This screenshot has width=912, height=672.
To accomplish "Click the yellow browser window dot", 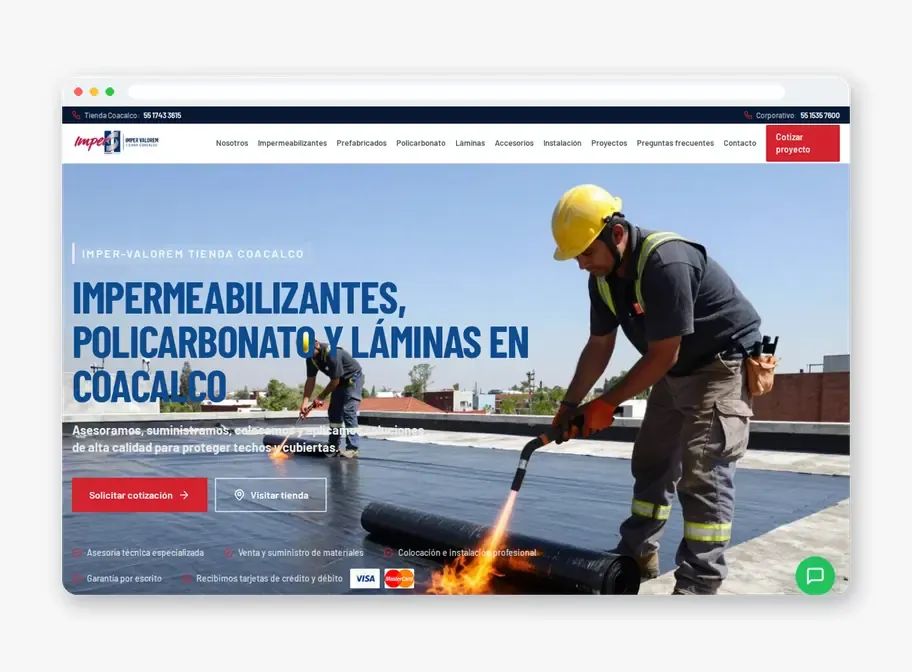I will point(94,91).
